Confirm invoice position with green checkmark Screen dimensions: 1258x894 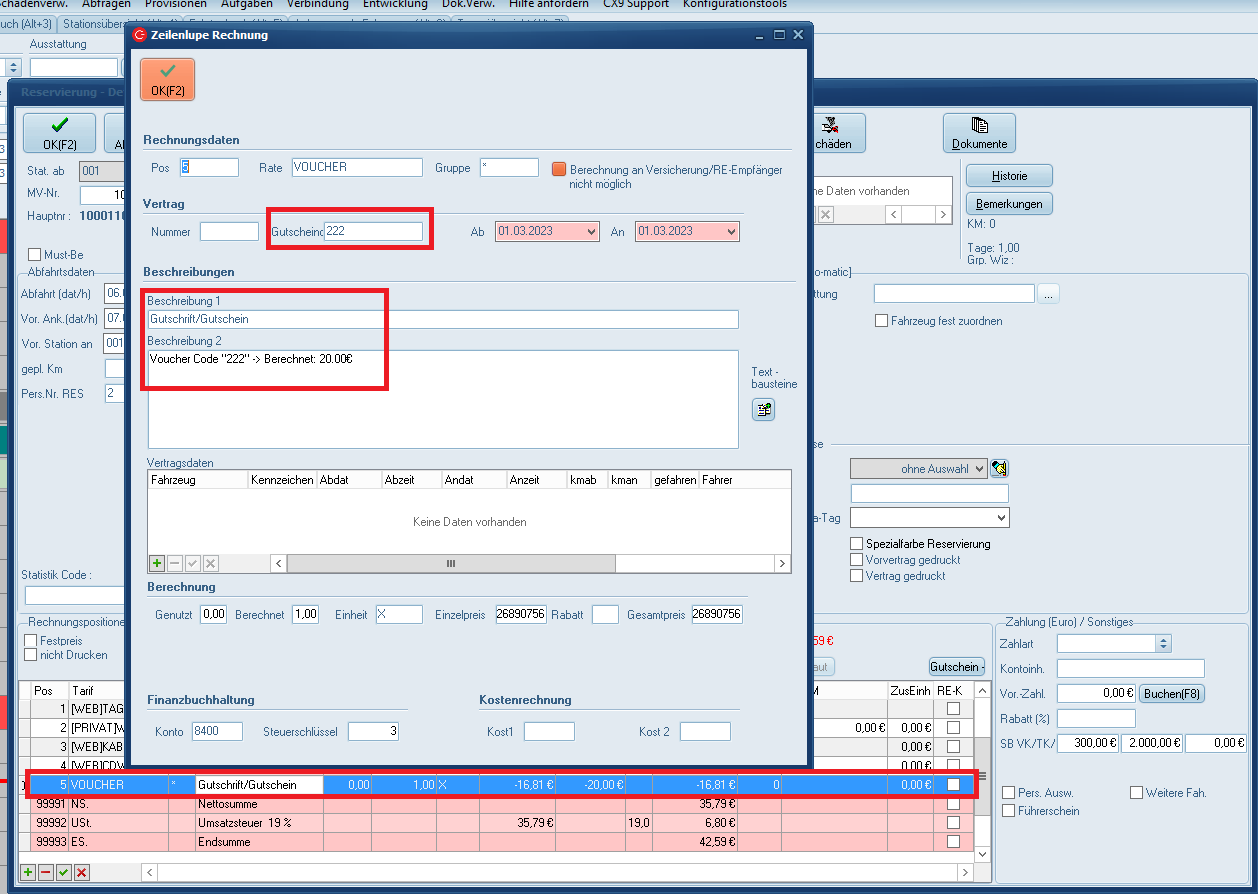(63, 873)
